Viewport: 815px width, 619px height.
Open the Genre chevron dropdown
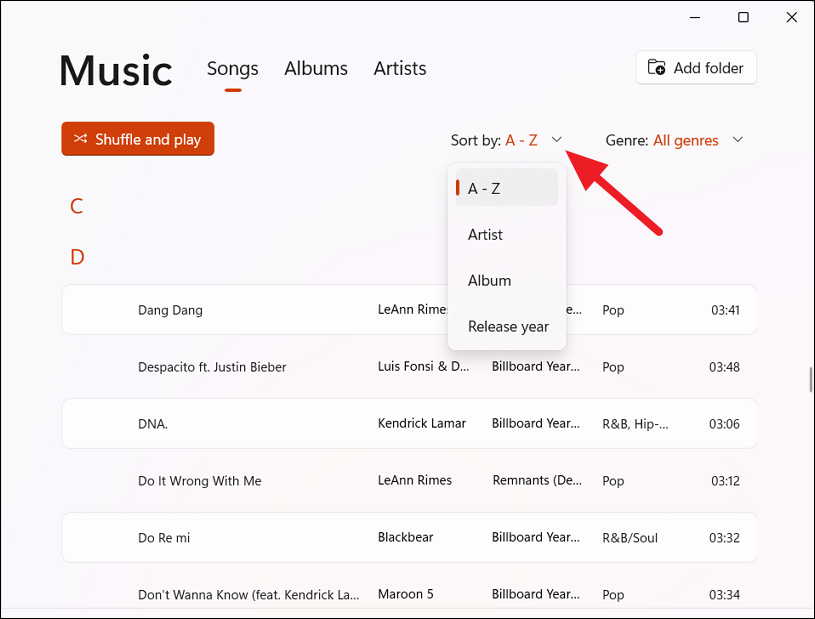click(x=738, y=140)
